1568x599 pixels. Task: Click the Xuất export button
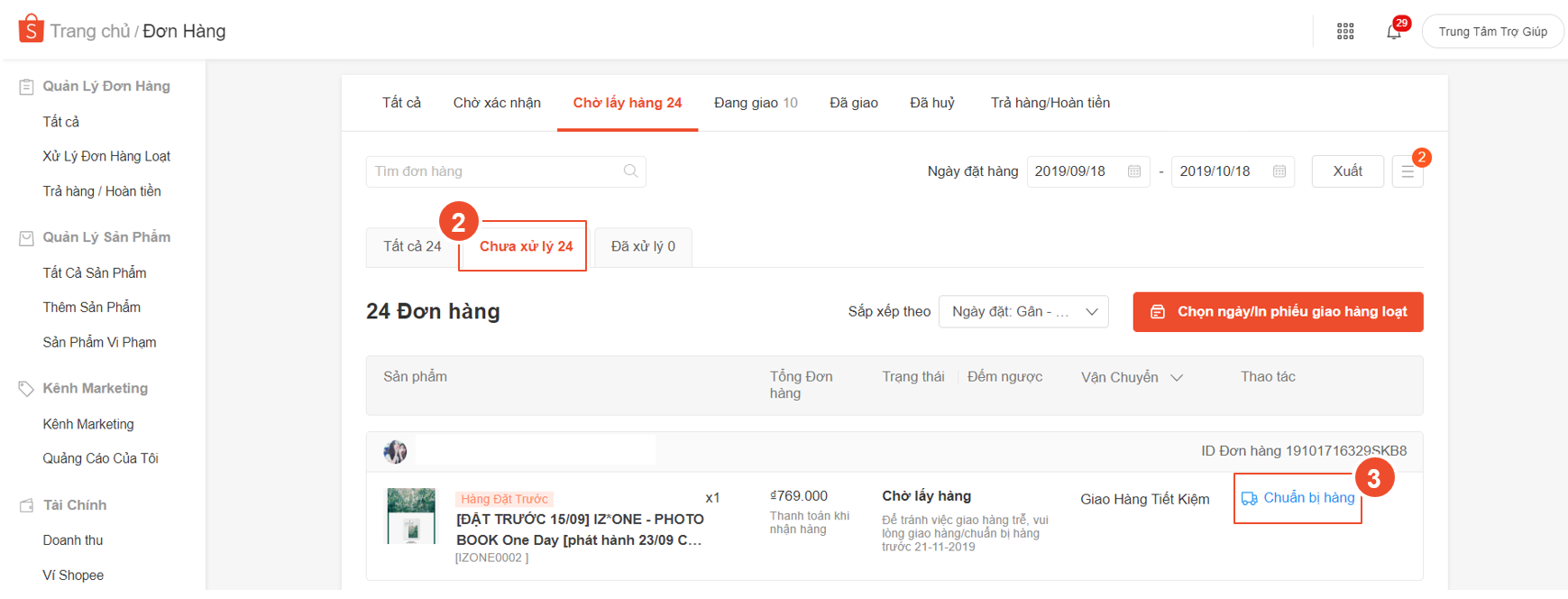[x=1347, y=171]
